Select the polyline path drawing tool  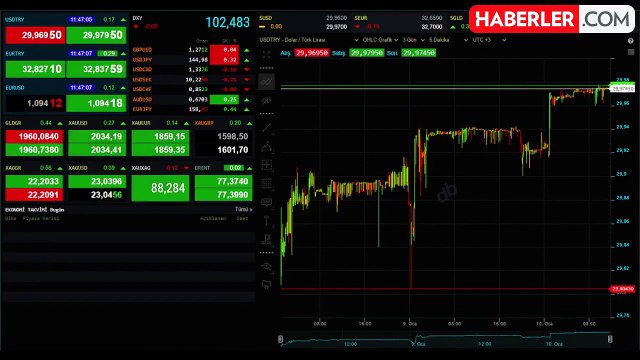coord(266,147)
